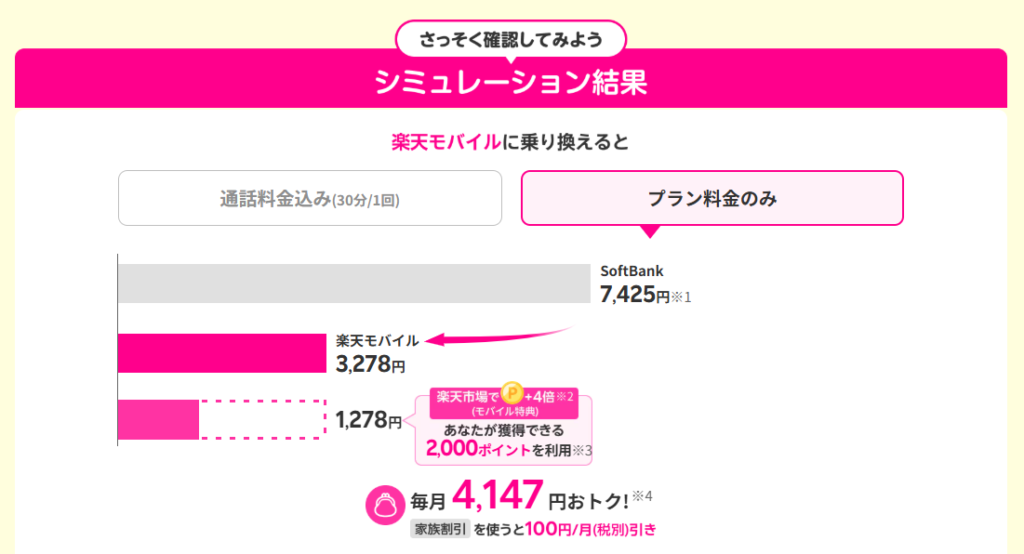
Task: Click the ※4 footnote after おトク!
Action: coord(642,497)
